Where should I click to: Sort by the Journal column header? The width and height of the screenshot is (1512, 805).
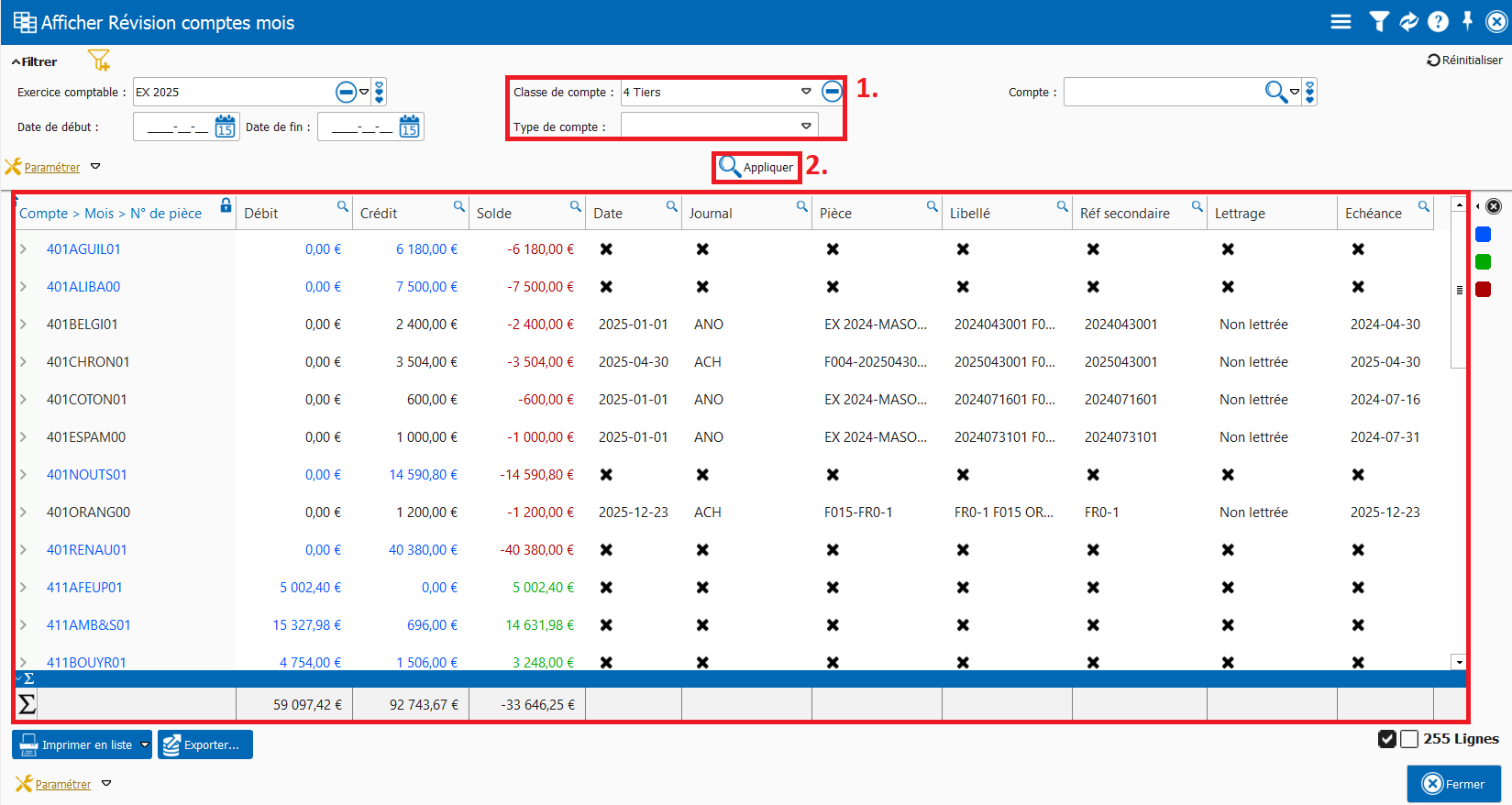coord(711,214)
